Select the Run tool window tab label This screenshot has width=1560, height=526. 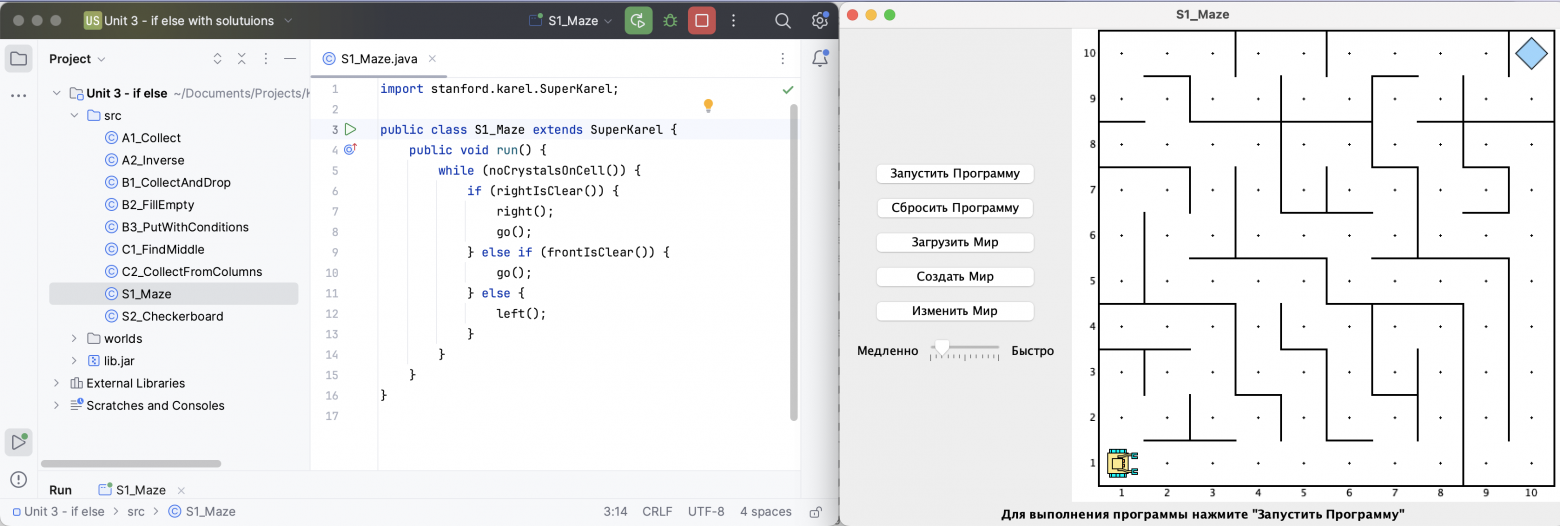click(60, 490)
